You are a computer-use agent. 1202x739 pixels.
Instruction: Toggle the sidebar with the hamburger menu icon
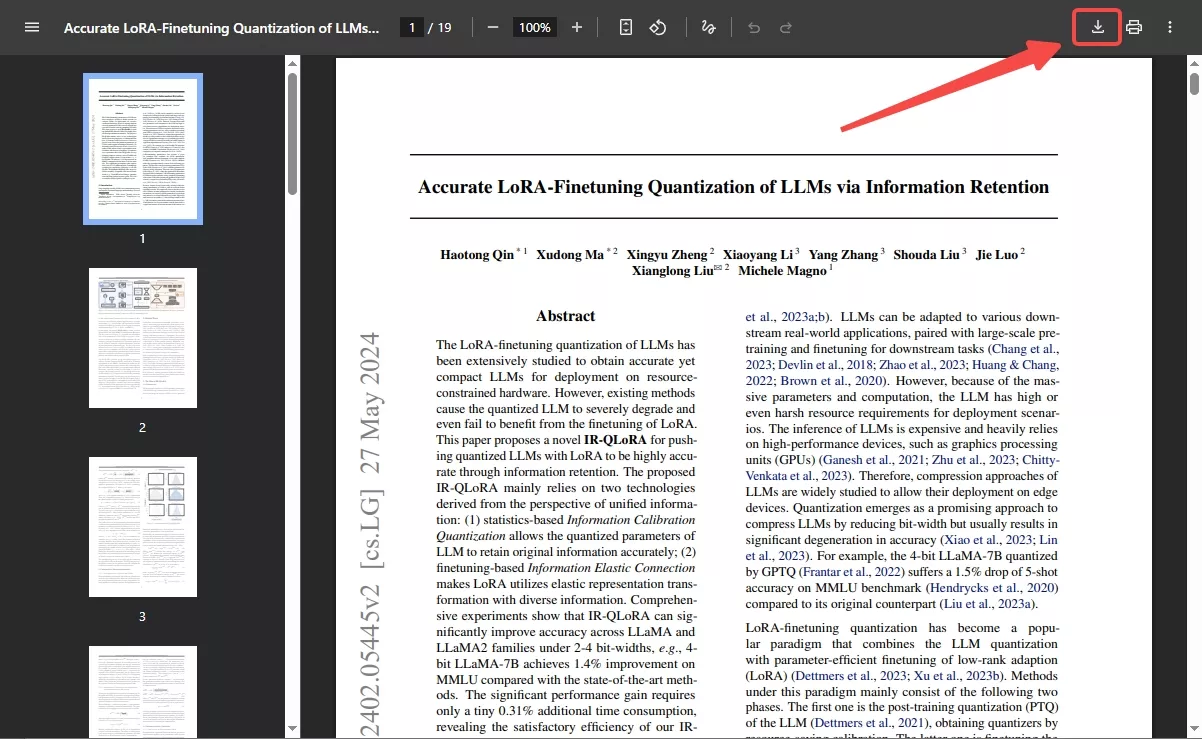(32, 27)
